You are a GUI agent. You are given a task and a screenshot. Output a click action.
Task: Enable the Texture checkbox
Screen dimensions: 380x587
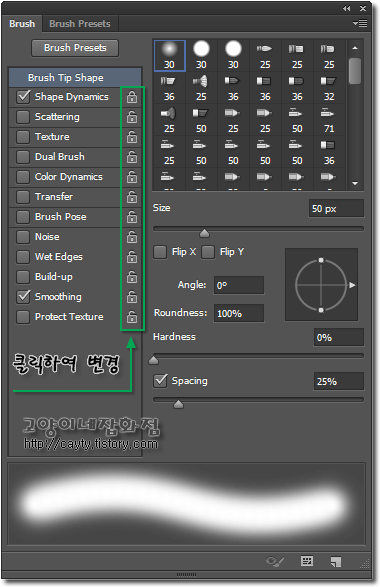point(23,137)
